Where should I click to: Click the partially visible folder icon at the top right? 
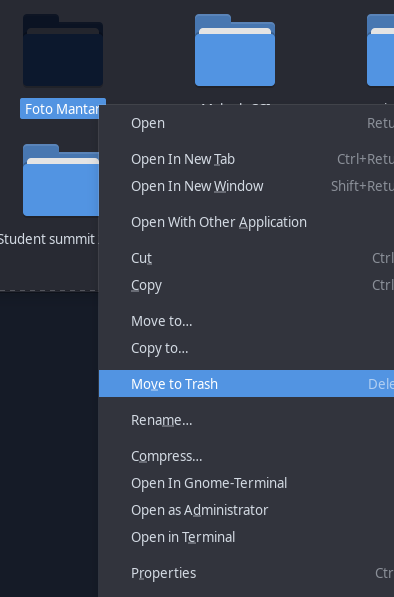(x=380, y=50)
